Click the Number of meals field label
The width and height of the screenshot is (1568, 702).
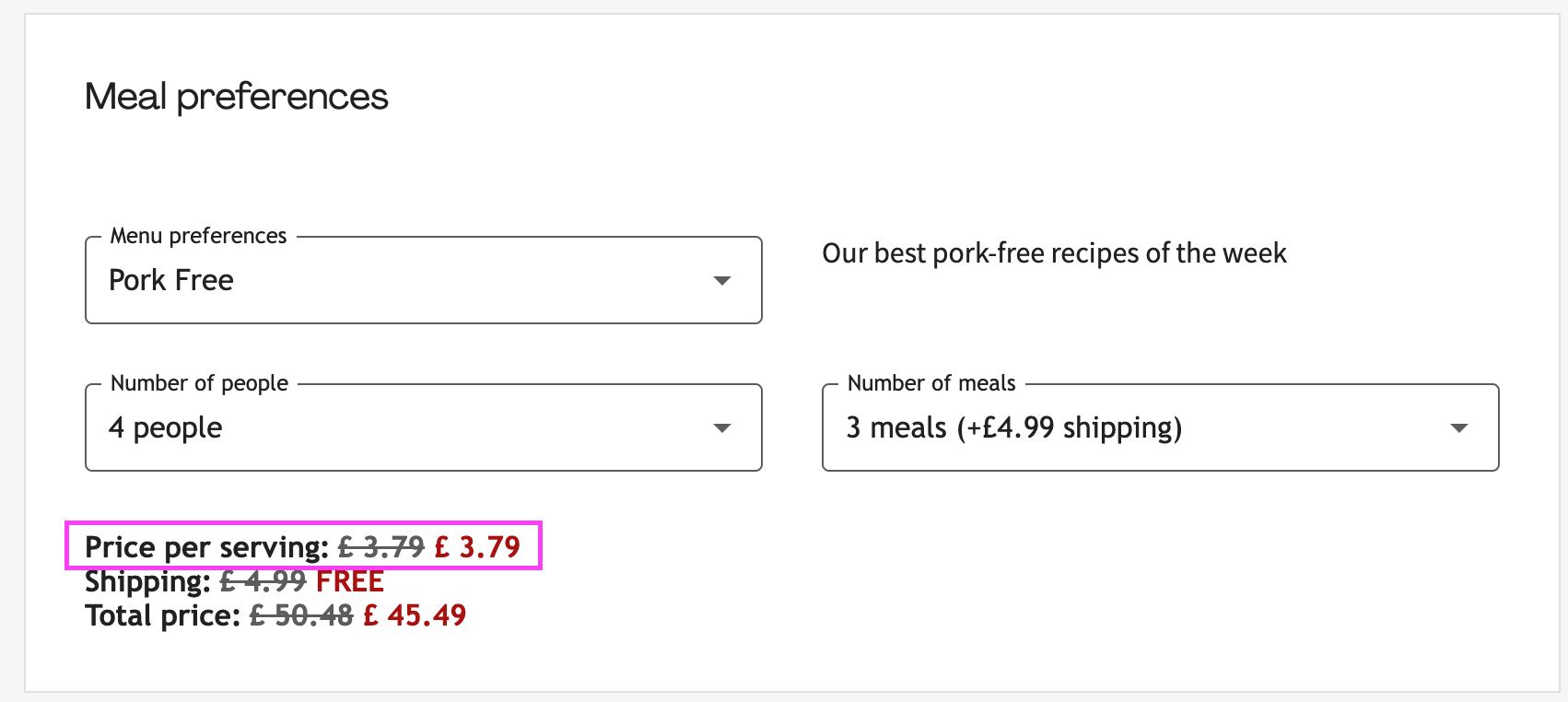931,383
